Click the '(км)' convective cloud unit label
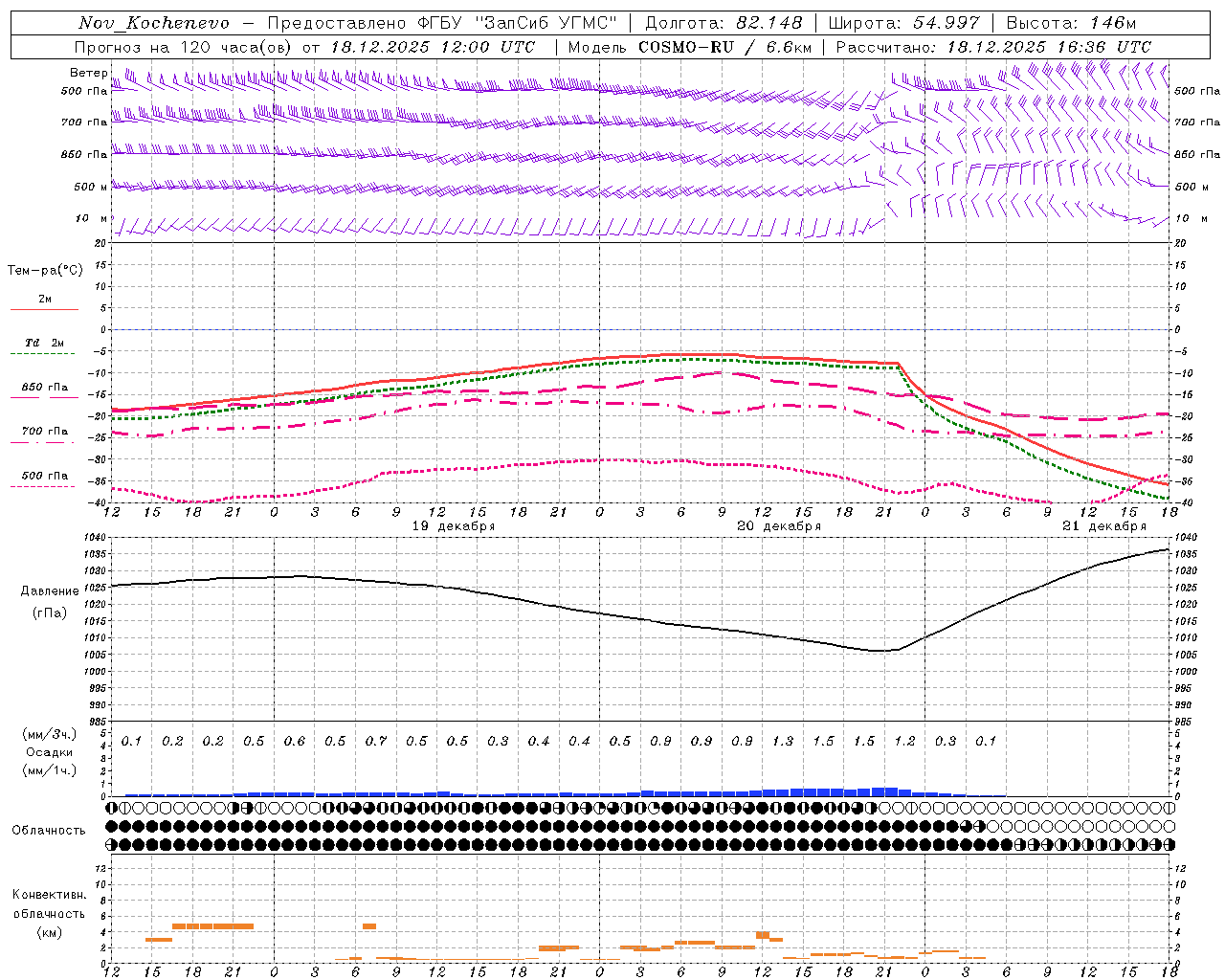The width and height of the screenshot is (1225, 980). coord(50,932)
